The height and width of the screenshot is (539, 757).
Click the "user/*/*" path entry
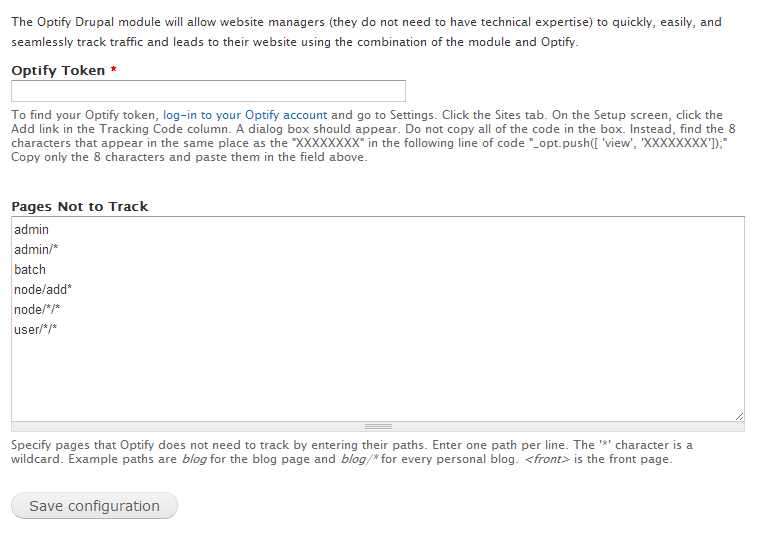pos(36,330)
